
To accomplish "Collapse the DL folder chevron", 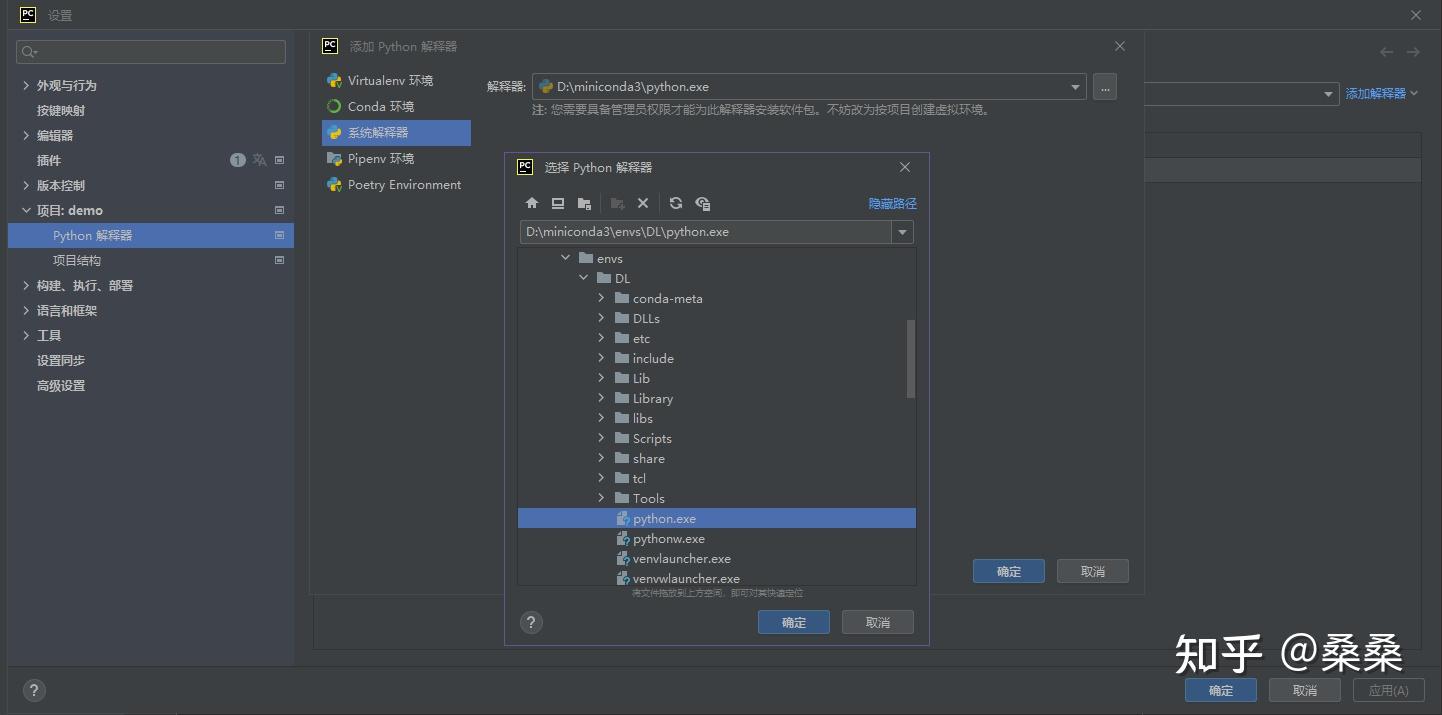I will (584, 278).
